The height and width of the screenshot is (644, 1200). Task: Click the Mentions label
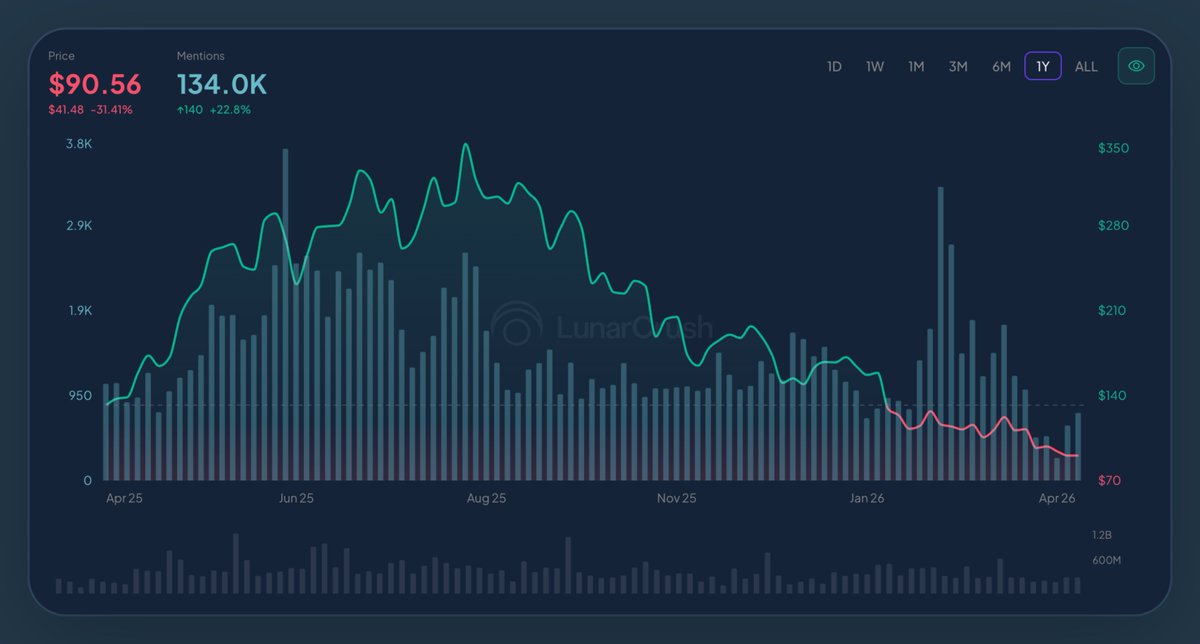pyautogui.click(x=201, y=56)
